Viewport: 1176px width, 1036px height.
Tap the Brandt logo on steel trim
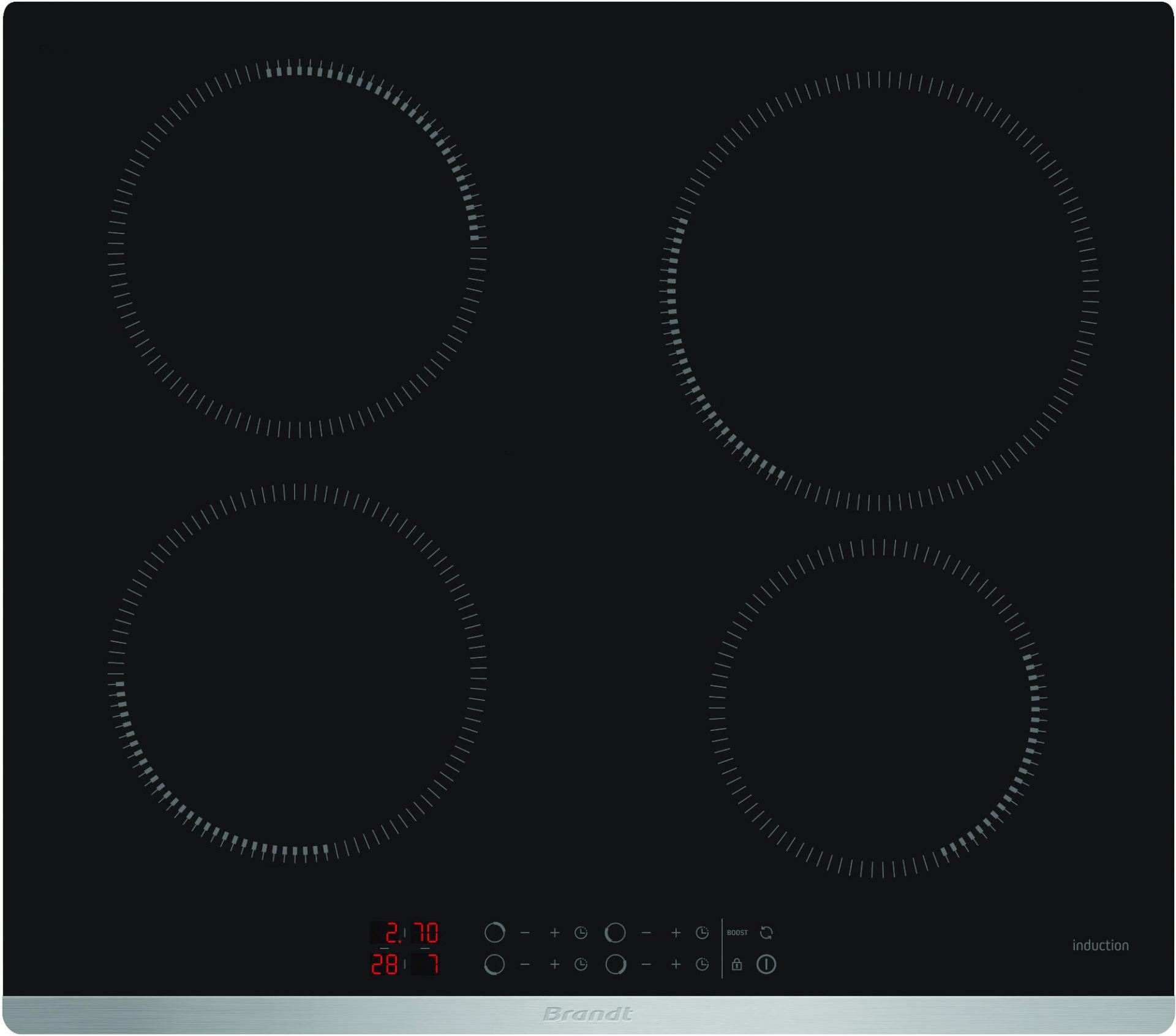(x=587, y=1014)
